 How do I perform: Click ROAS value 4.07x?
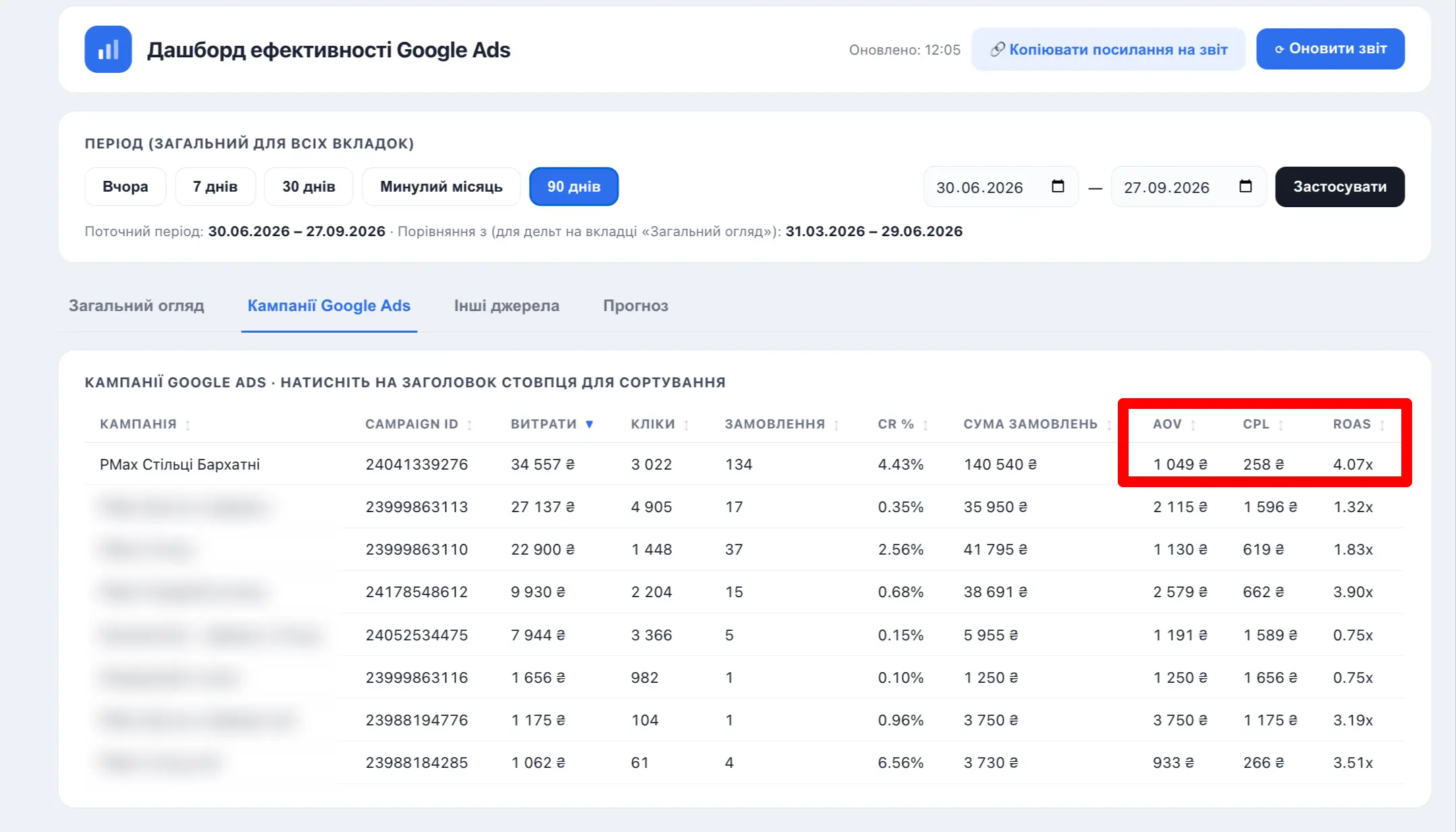point(1353,464)
